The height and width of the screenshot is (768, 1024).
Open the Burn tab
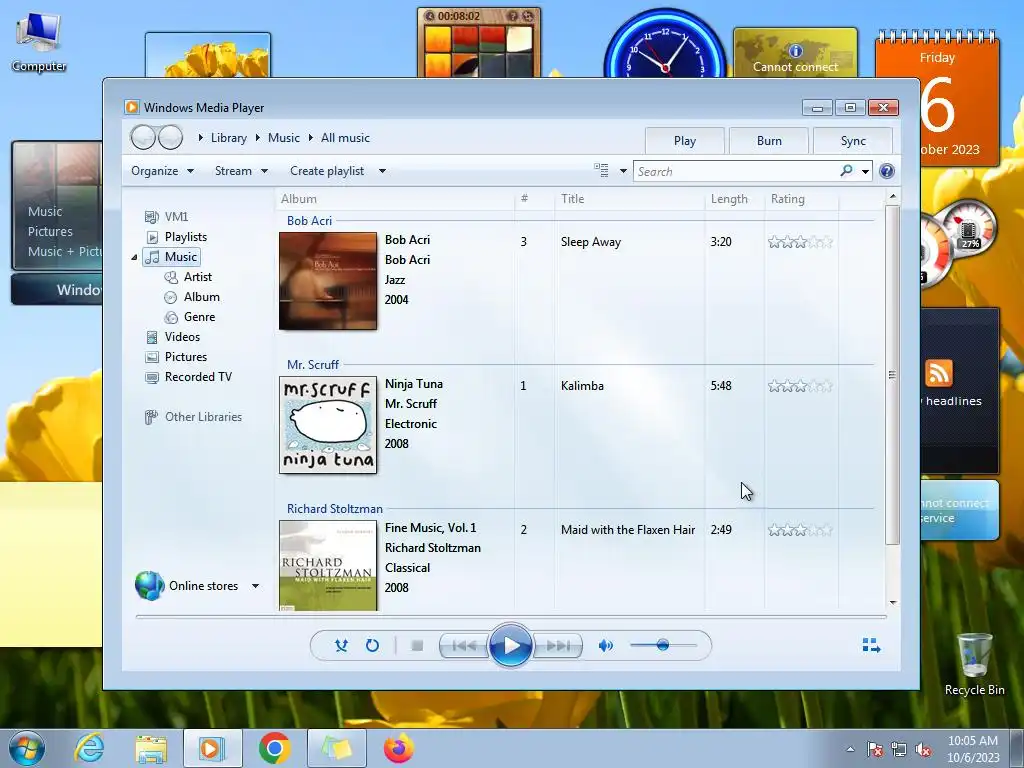click(769, 140)
